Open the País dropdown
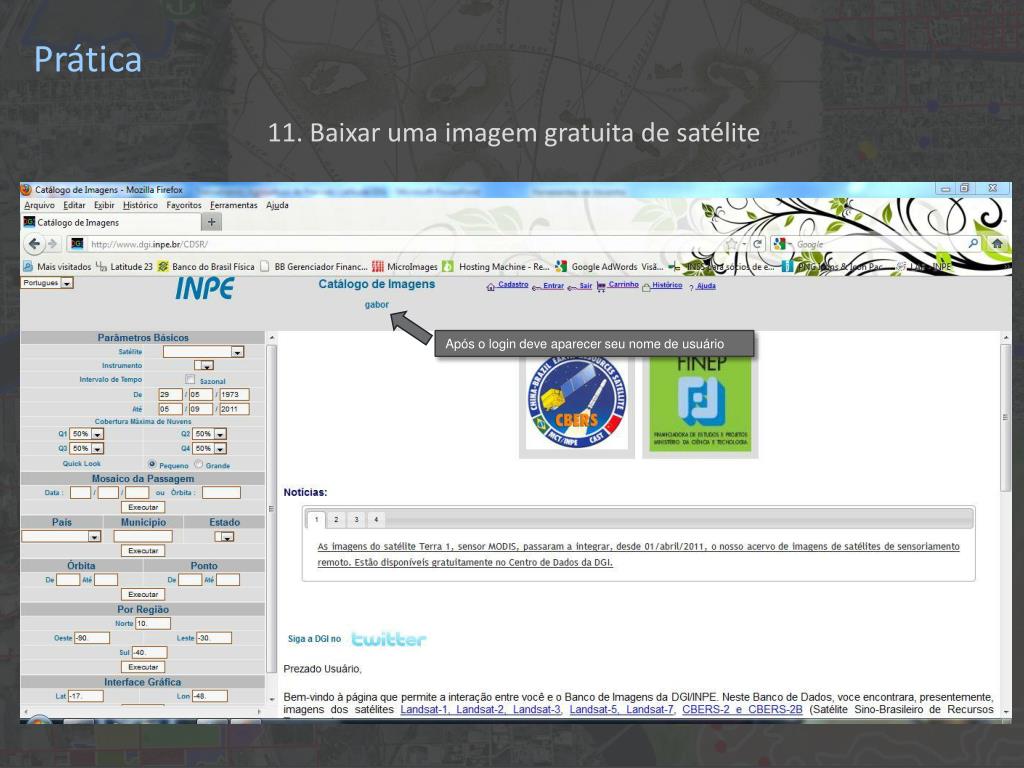Image resolution: width=1024 pixels, height=768 pixels. point(61,536)
